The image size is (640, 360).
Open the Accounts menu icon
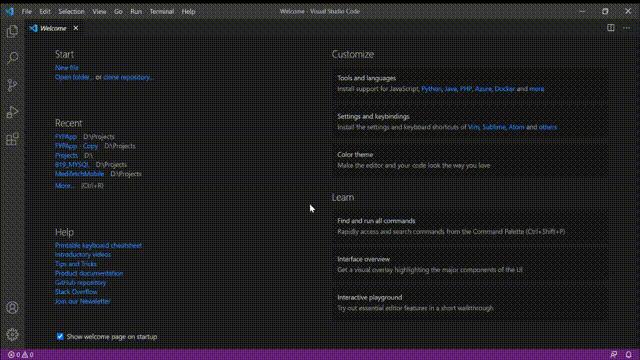coord(12,307)
